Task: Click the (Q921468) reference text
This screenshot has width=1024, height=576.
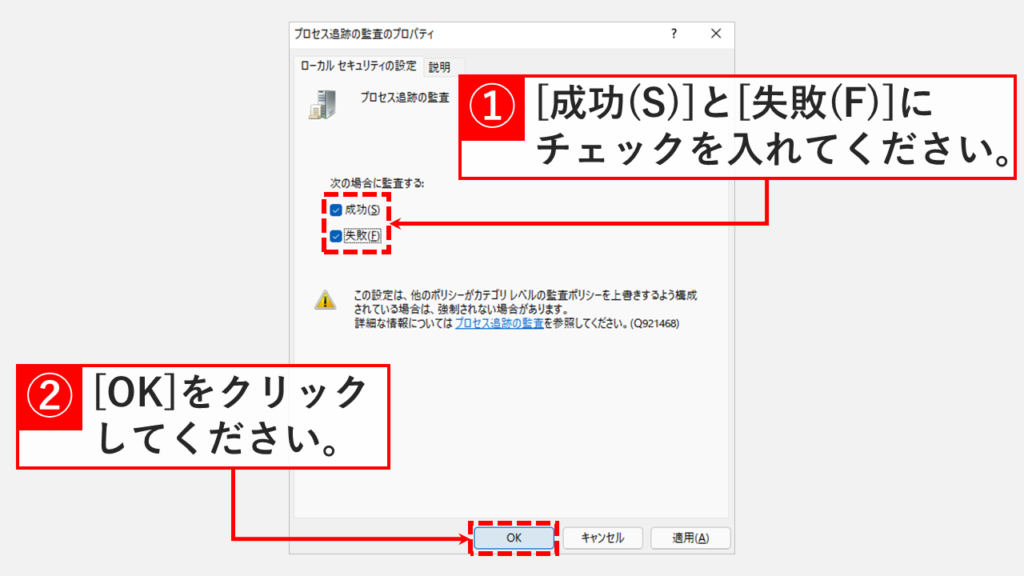Action: 654,323
